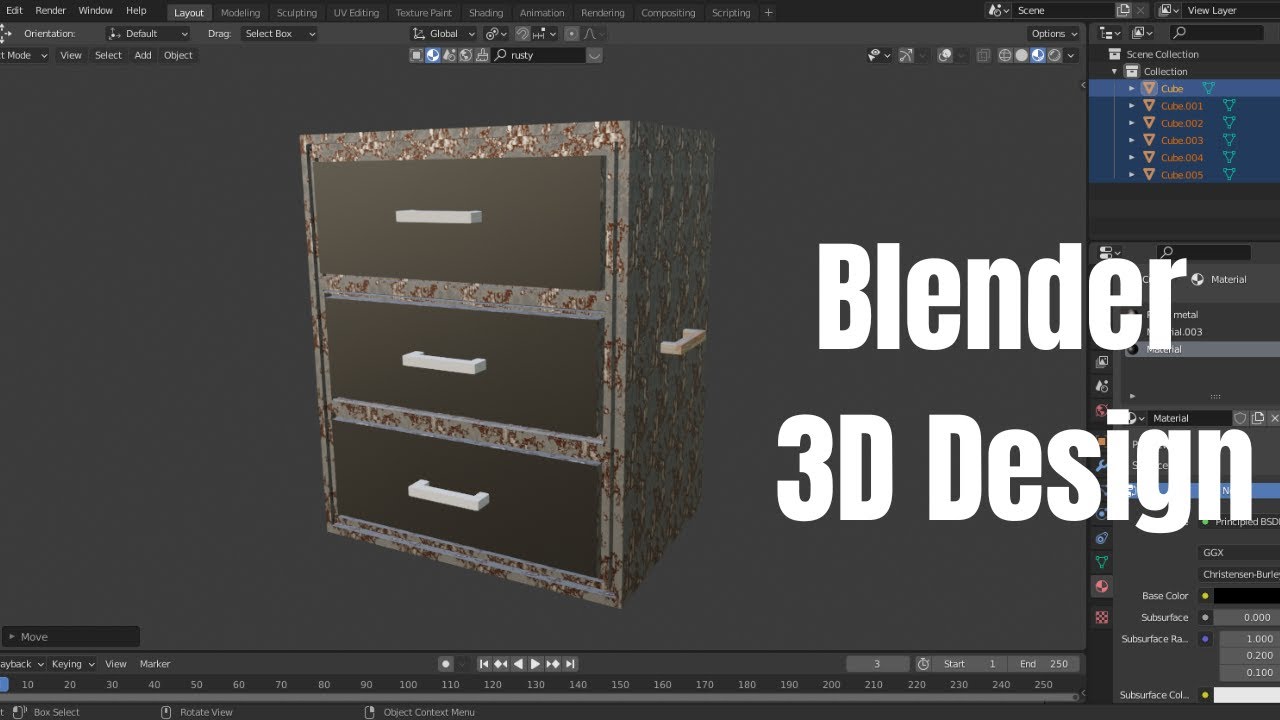Play the animation forward
This screenshot has height=720, width=1280.
coord(535,664)
